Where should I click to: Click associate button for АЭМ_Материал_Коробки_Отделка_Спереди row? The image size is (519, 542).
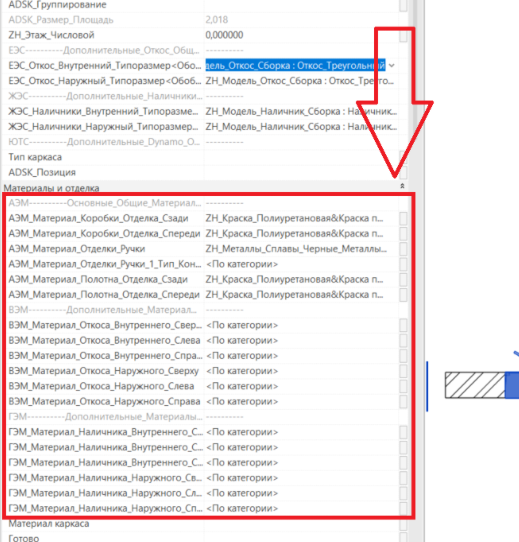click(403, 234)
